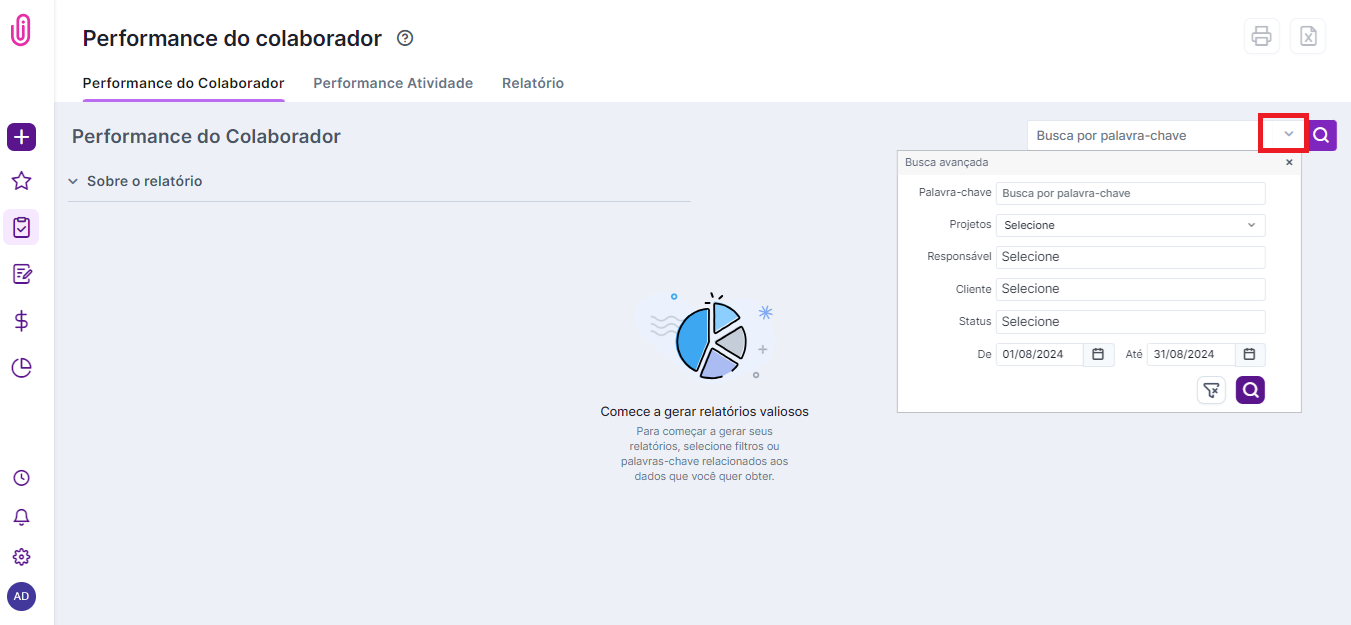
Task: Open the 'De' start date calendar picker
Action: click(x=1098, y=354)
